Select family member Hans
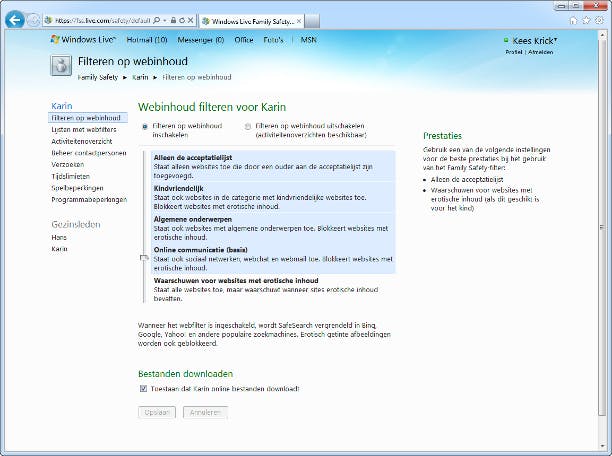The width and height of the screenshot is (612, 456). [59, 237]
